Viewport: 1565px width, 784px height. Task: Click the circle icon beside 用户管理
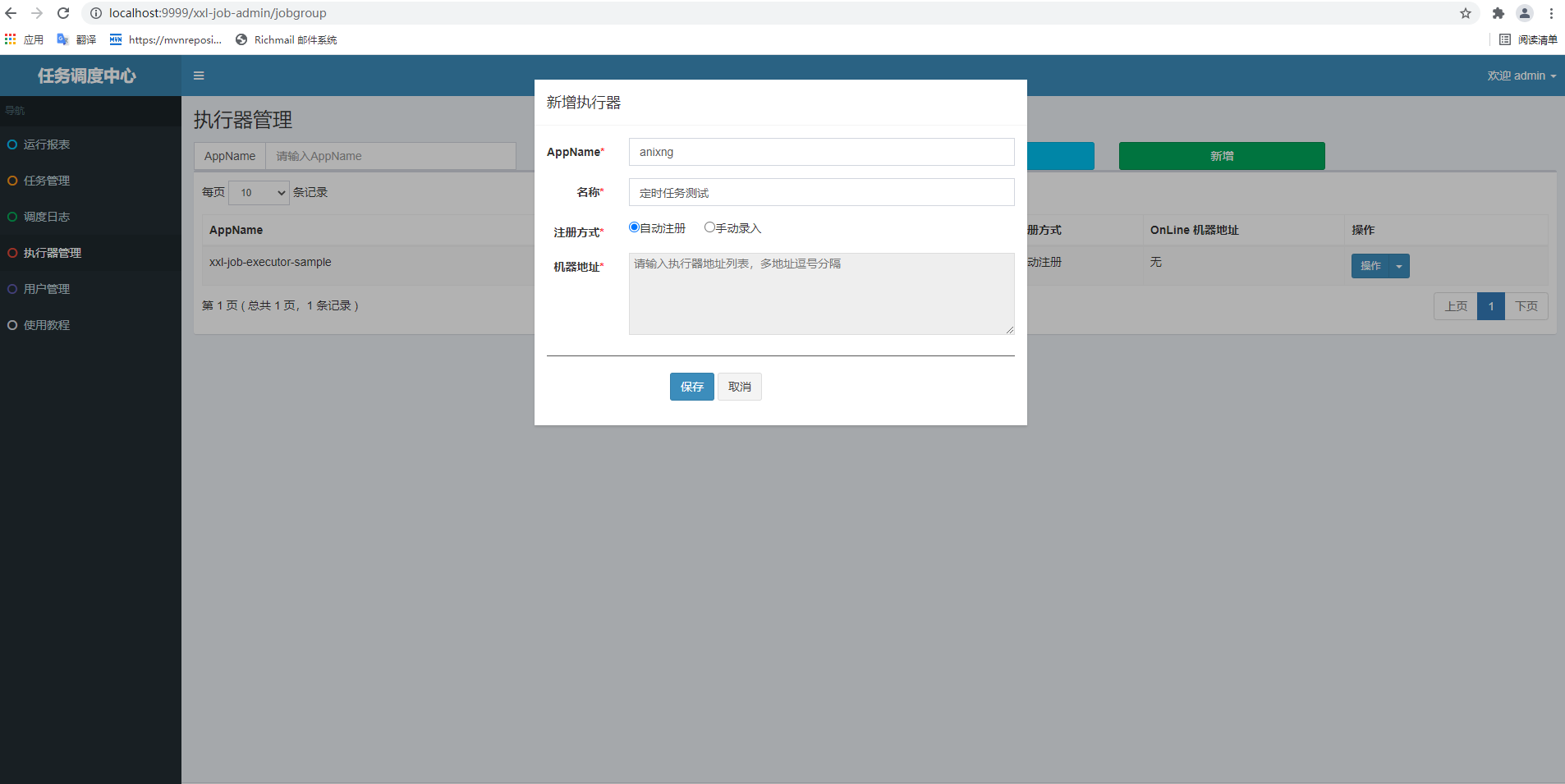click(x=12, y=289)
